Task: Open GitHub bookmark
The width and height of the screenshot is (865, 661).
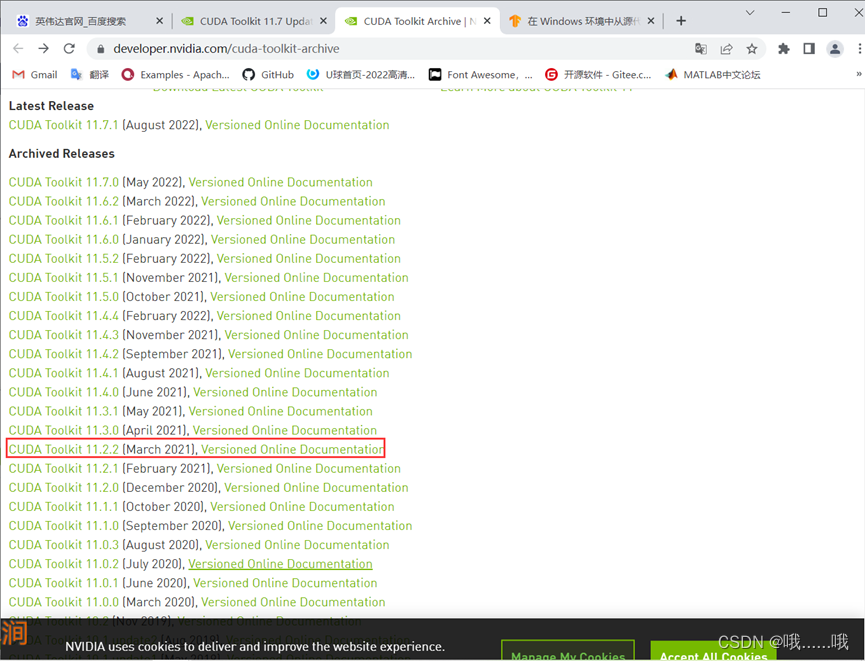Action: [x=268, y=74]
